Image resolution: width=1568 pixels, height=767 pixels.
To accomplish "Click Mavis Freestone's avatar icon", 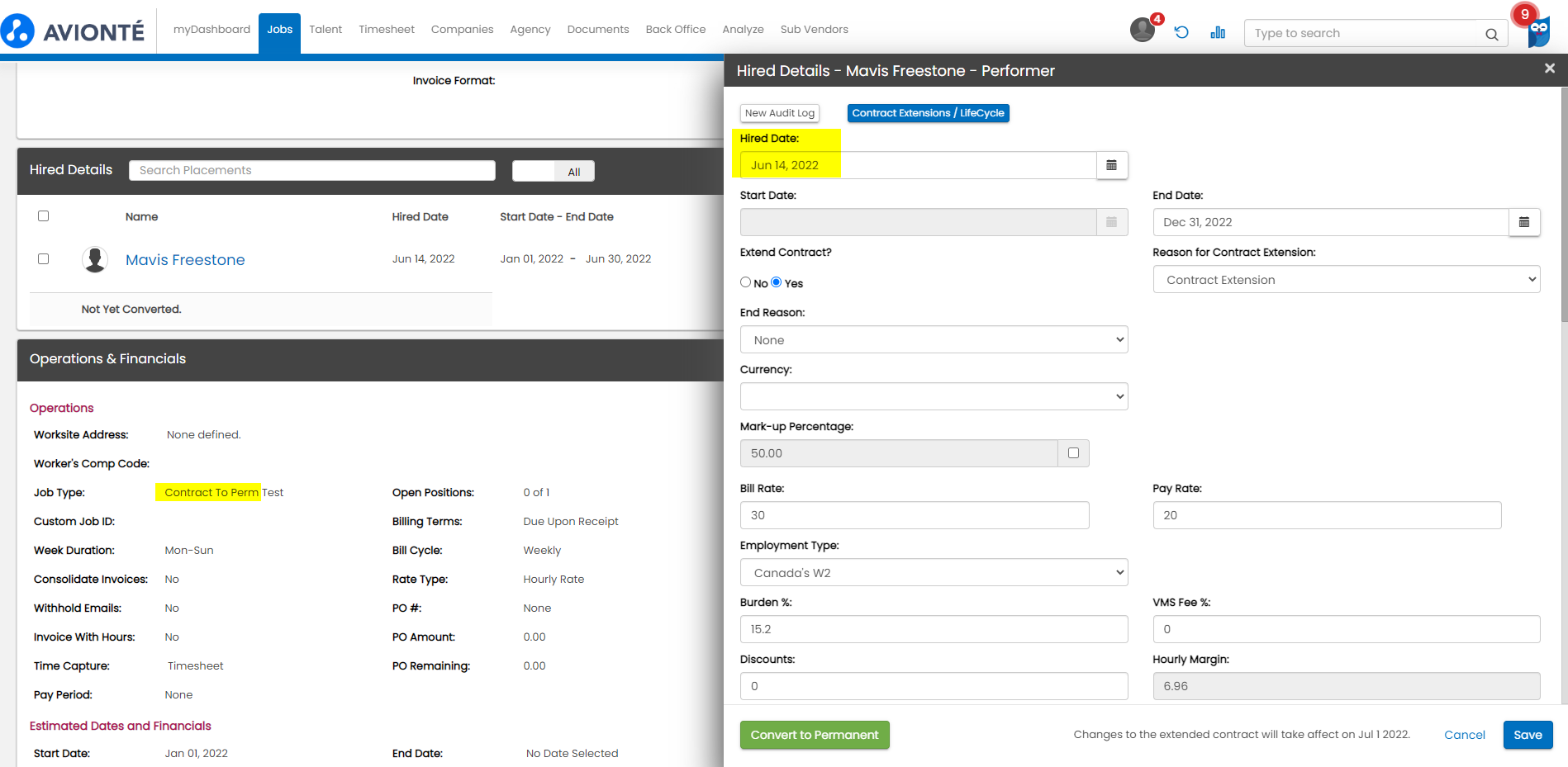I will coord(95,259).
